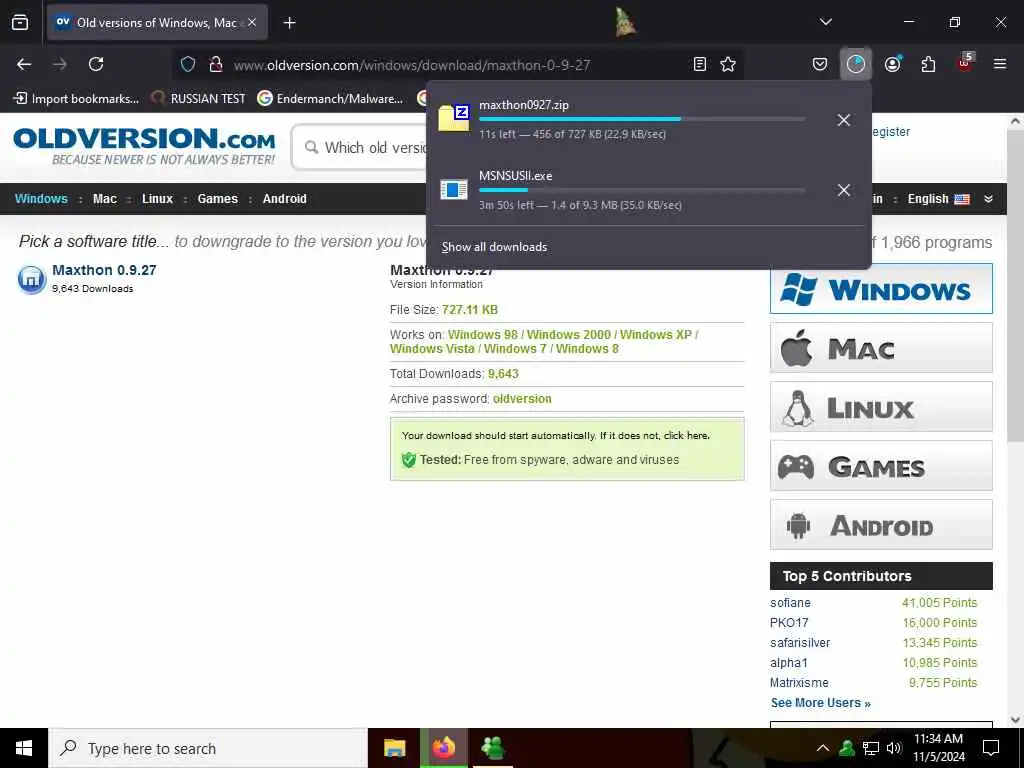The width and height of the screenshot is (1024, 768).
Task: Click the forward navigation arrow
Action: tap(60, 64)
